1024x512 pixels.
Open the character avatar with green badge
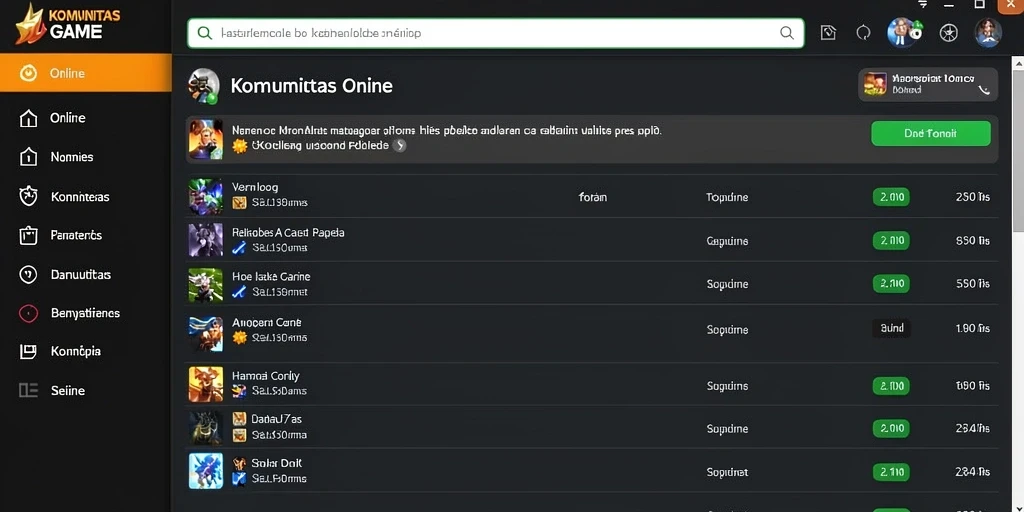tap(904, 32)
